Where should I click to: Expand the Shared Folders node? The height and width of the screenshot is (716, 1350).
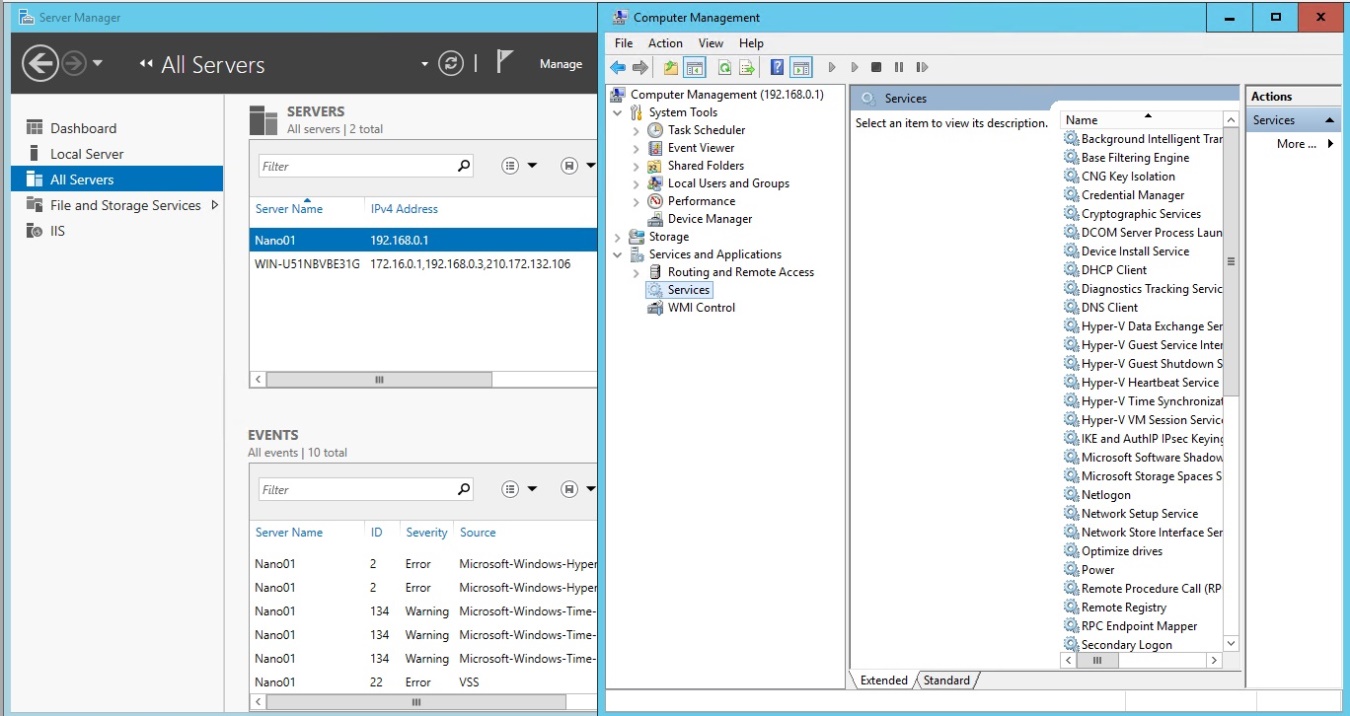[x=636, y=166]
